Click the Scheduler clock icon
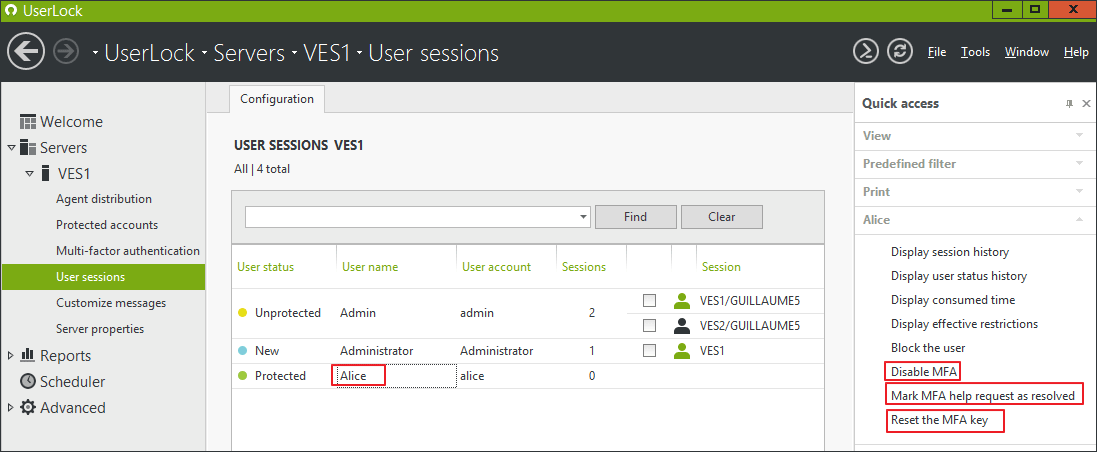1097x452 pixels. 28,381
